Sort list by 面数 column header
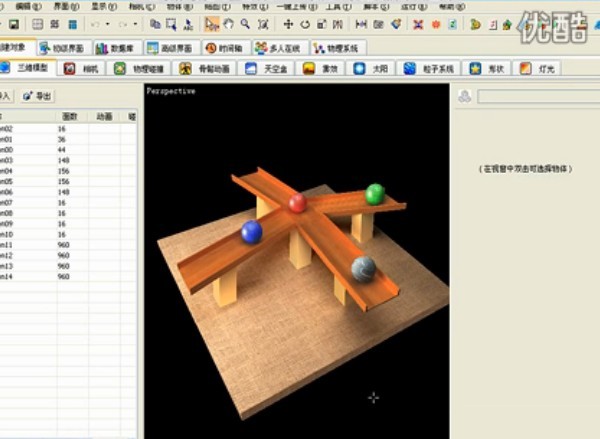Image resolution: width=600 pixels, height=439 pixels. pos(69,117)
